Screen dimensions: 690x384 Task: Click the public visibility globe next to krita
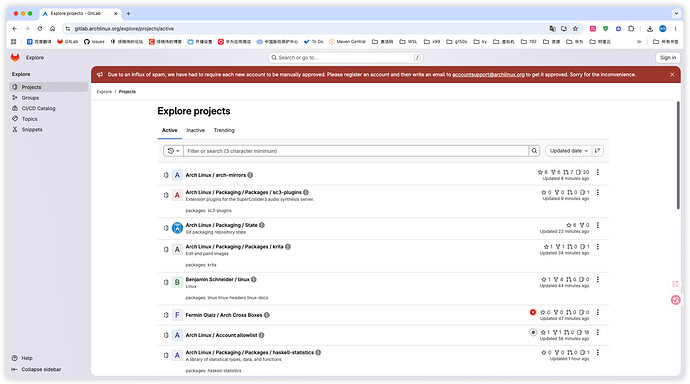pos(288,247)
